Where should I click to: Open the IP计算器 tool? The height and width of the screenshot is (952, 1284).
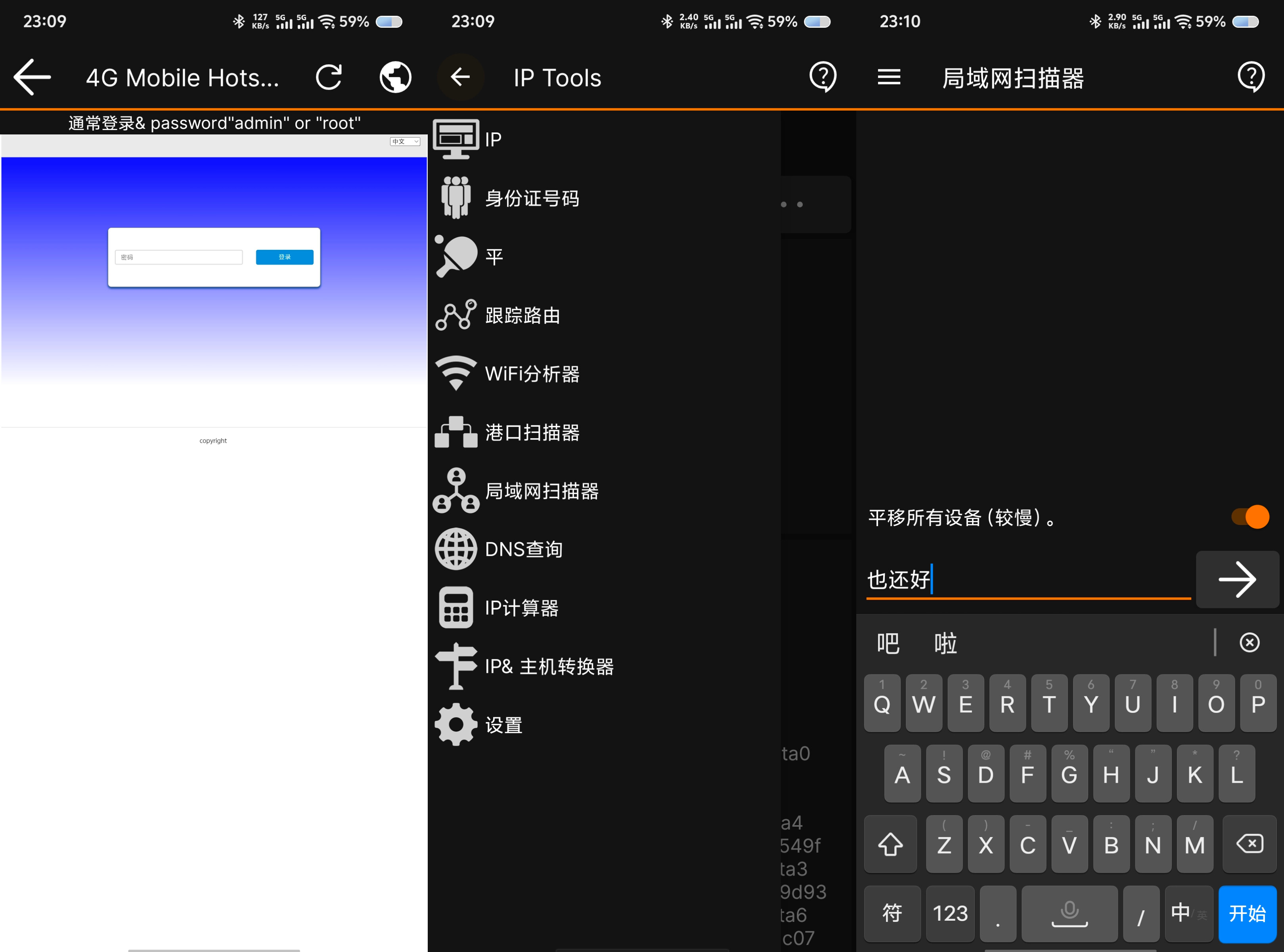tap(520, 607)
